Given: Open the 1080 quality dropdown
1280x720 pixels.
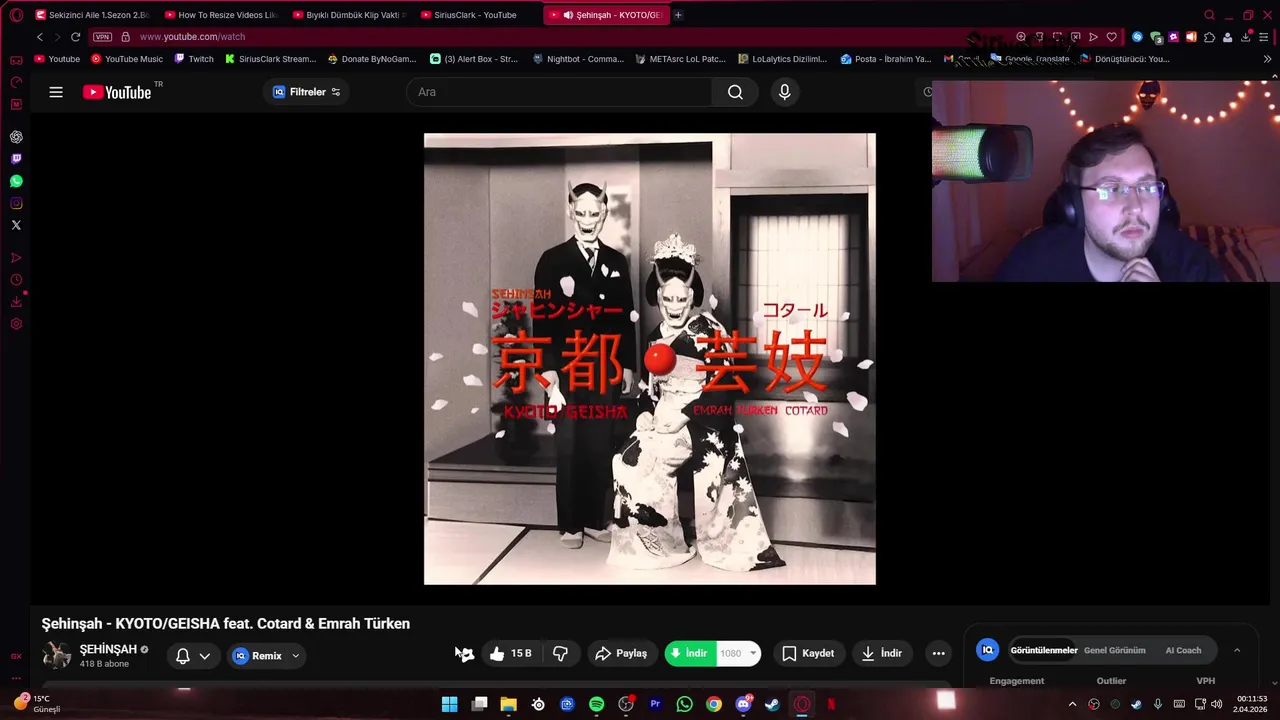Looking at the screenshot, I should (739, 653).
